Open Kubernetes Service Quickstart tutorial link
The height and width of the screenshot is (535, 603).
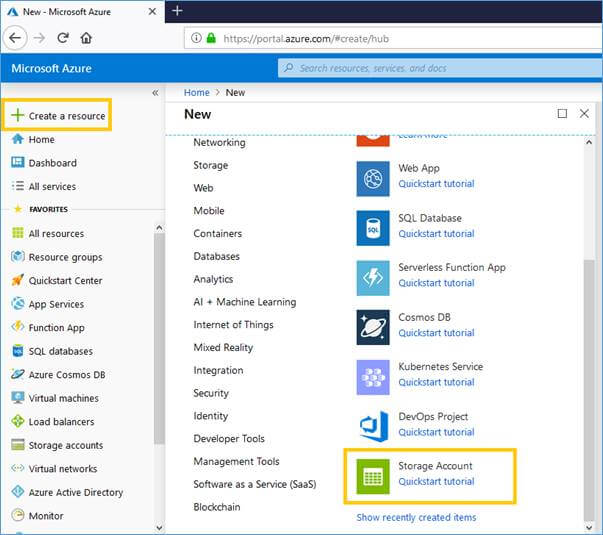[436, 382]
